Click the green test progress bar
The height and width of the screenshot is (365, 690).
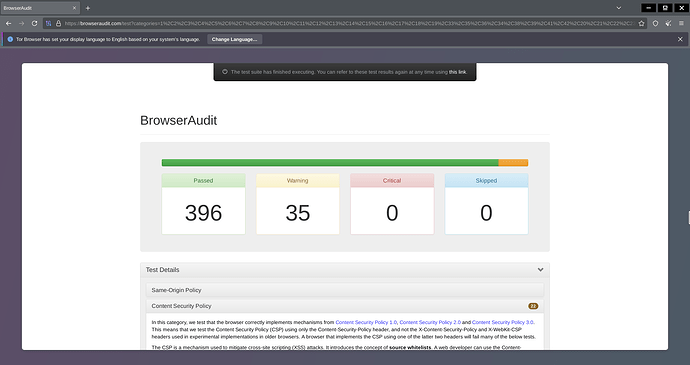[330, 162]
